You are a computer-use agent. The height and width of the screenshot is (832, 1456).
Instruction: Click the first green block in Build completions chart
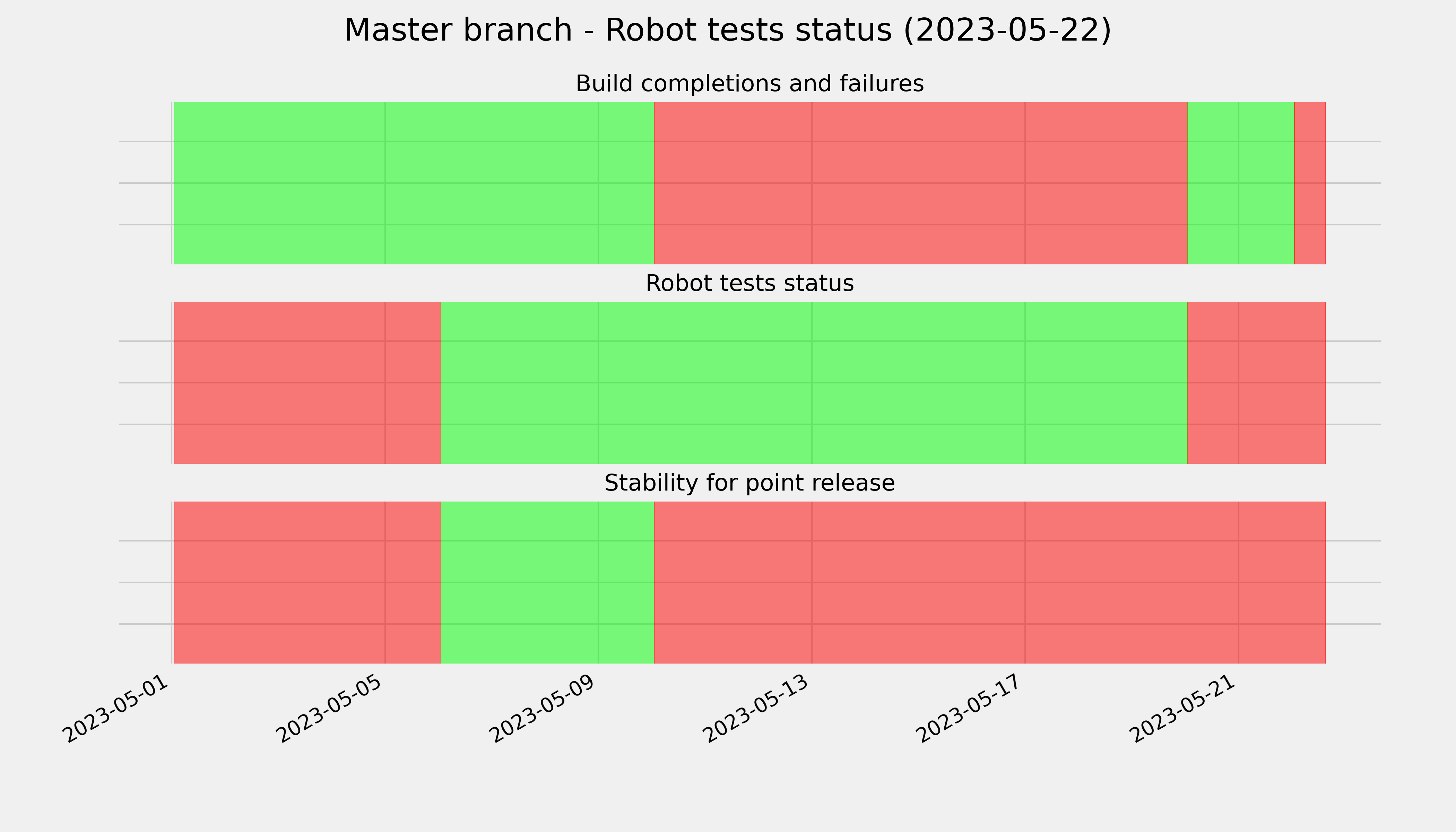tap(413, 183)
